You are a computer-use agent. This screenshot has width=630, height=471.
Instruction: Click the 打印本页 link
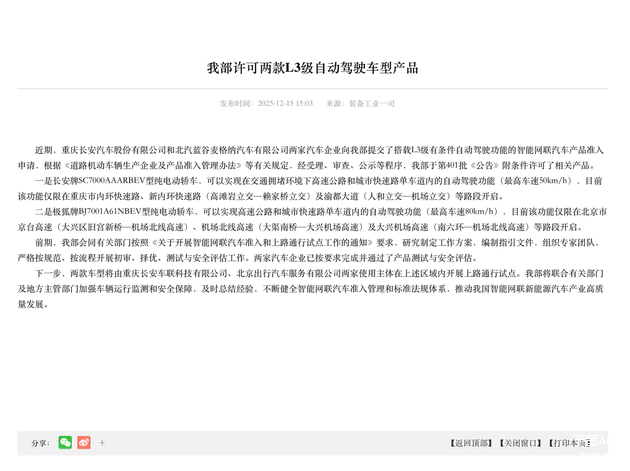pos(570,442)
